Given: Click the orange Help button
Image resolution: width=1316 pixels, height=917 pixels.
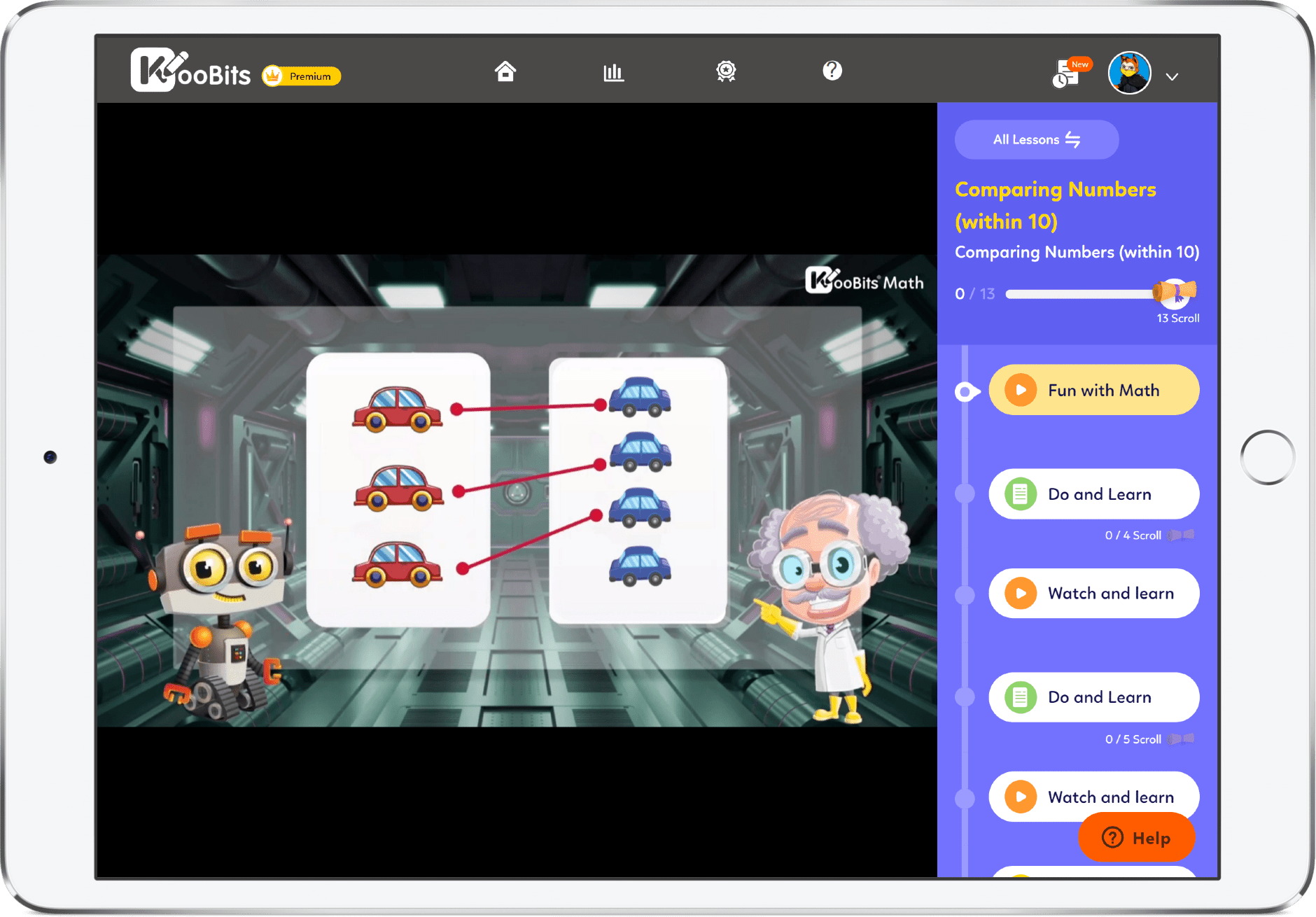Looking at the screenshot, I should [x=1137, y=838].
